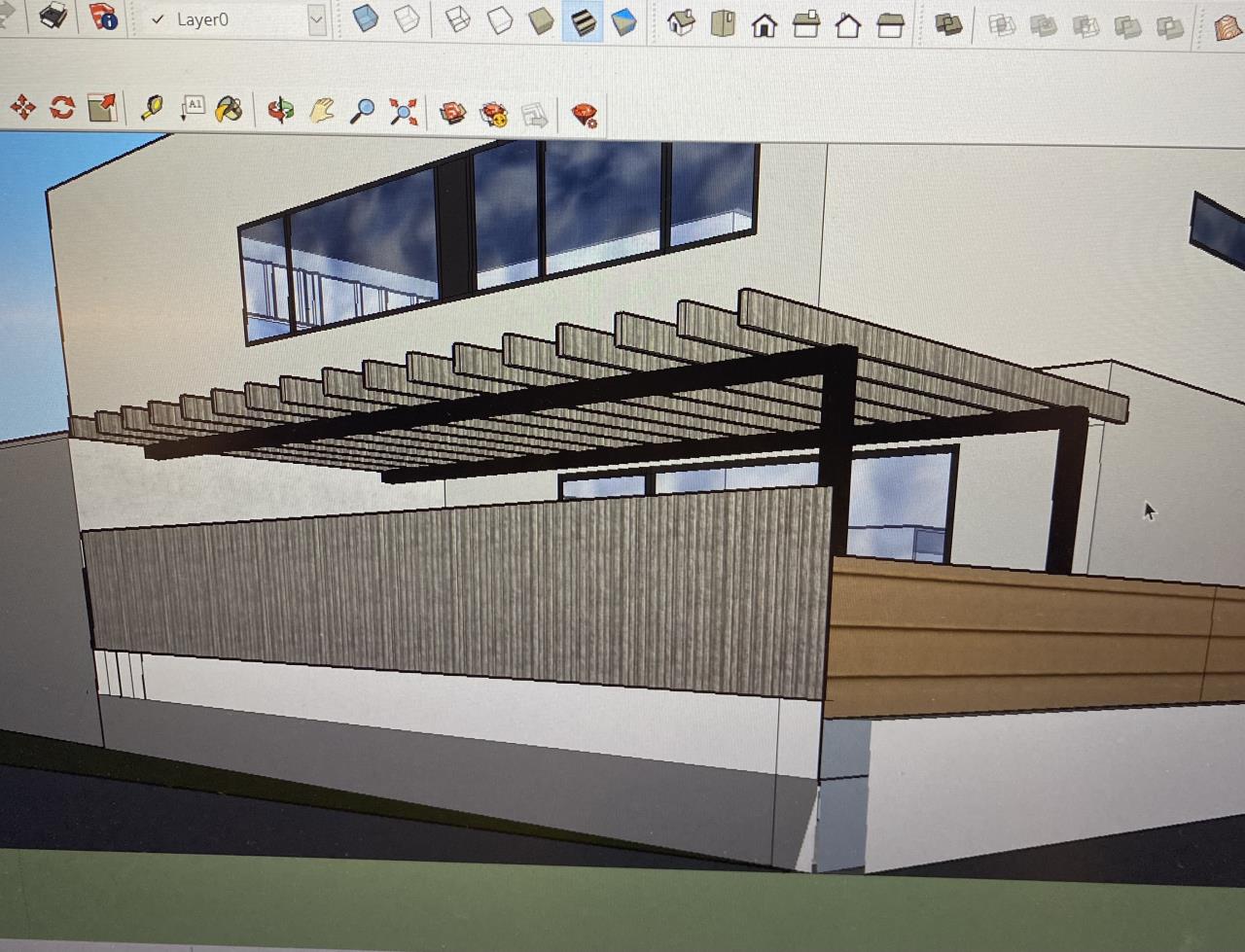Switch to Hidden Line face style
This screenshot has width=1245, height=952.
pyautogui.click(x=499, y=20)
